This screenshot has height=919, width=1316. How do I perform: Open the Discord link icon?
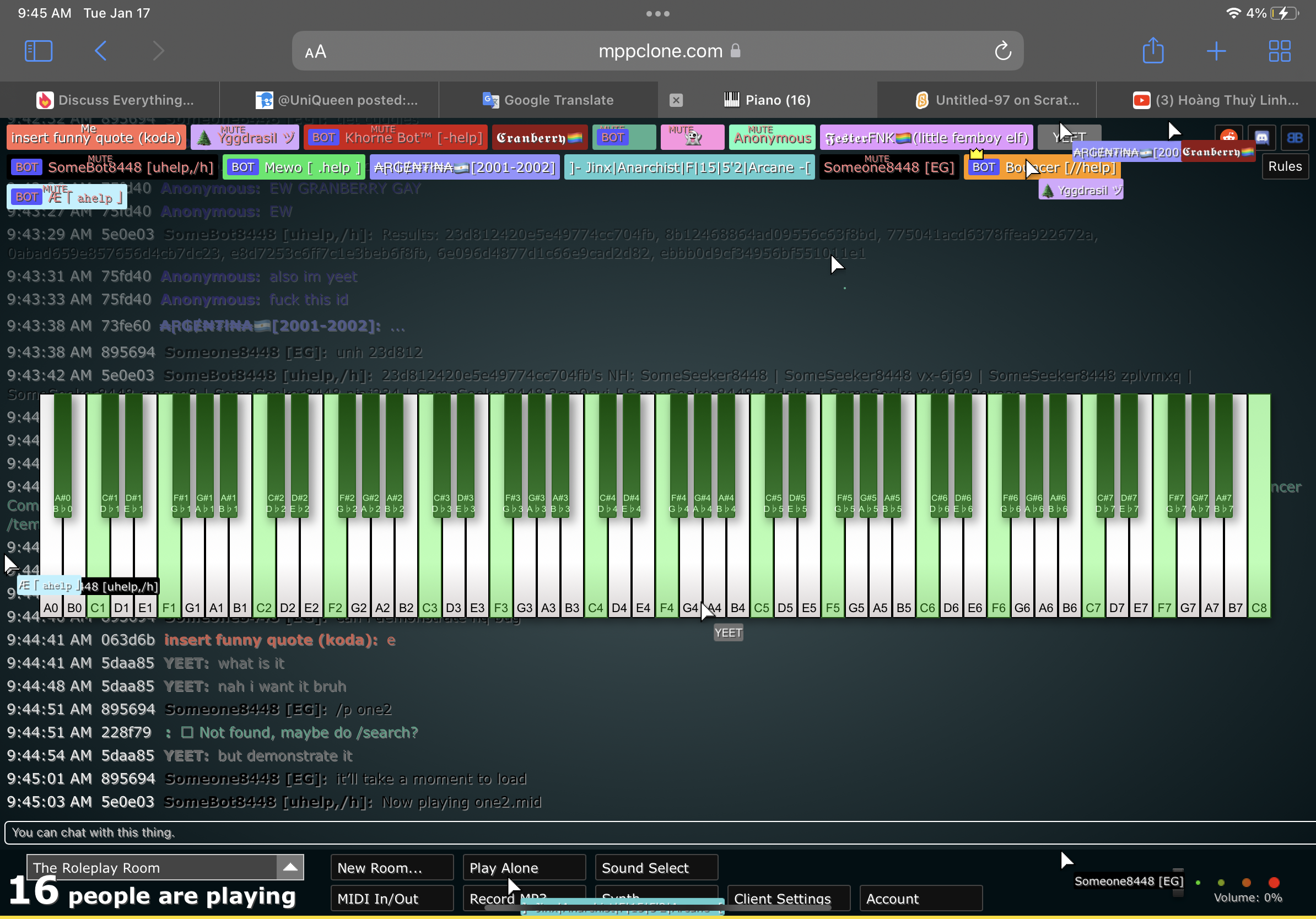(1261, 137)
